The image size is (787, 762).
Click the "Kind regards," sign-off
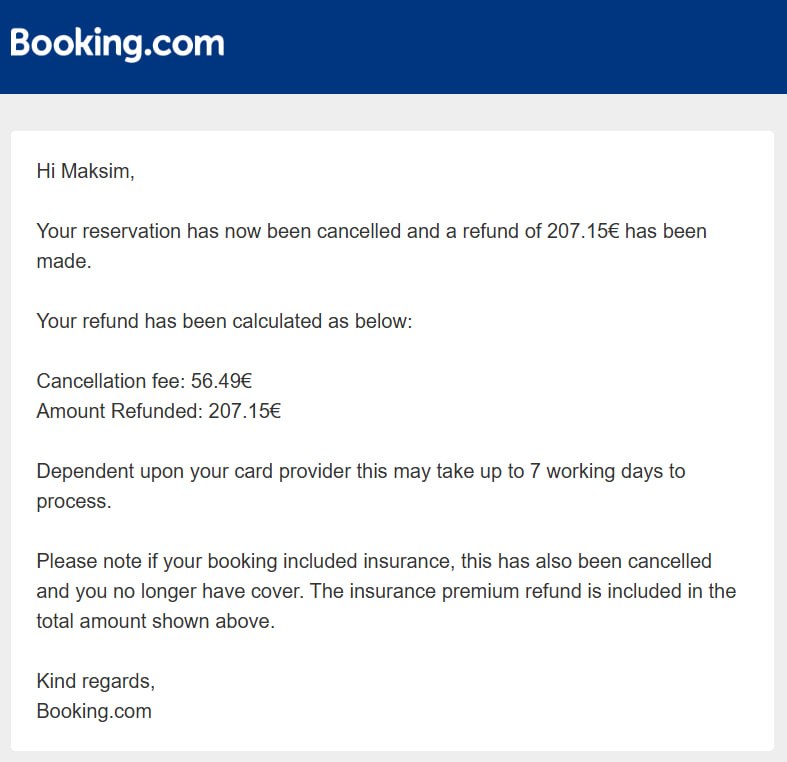[95, 681]
